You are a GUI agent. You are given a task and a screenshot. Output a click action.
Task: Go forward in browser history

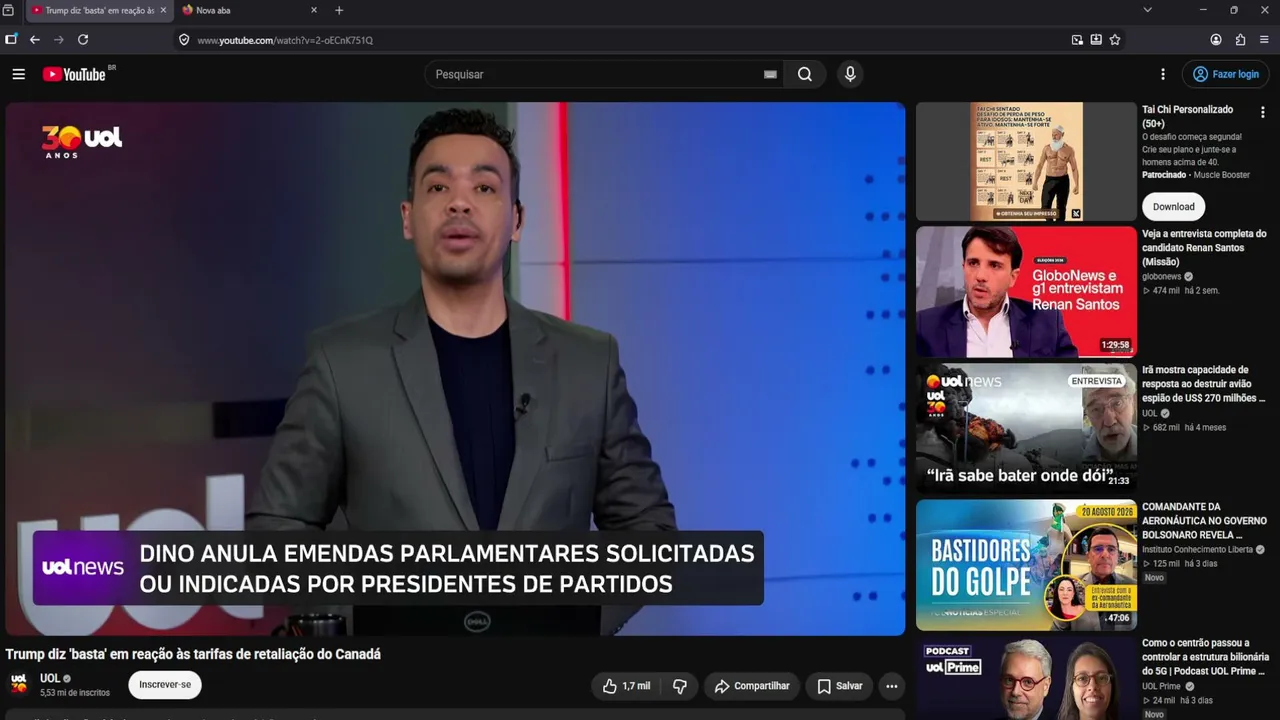59,40
